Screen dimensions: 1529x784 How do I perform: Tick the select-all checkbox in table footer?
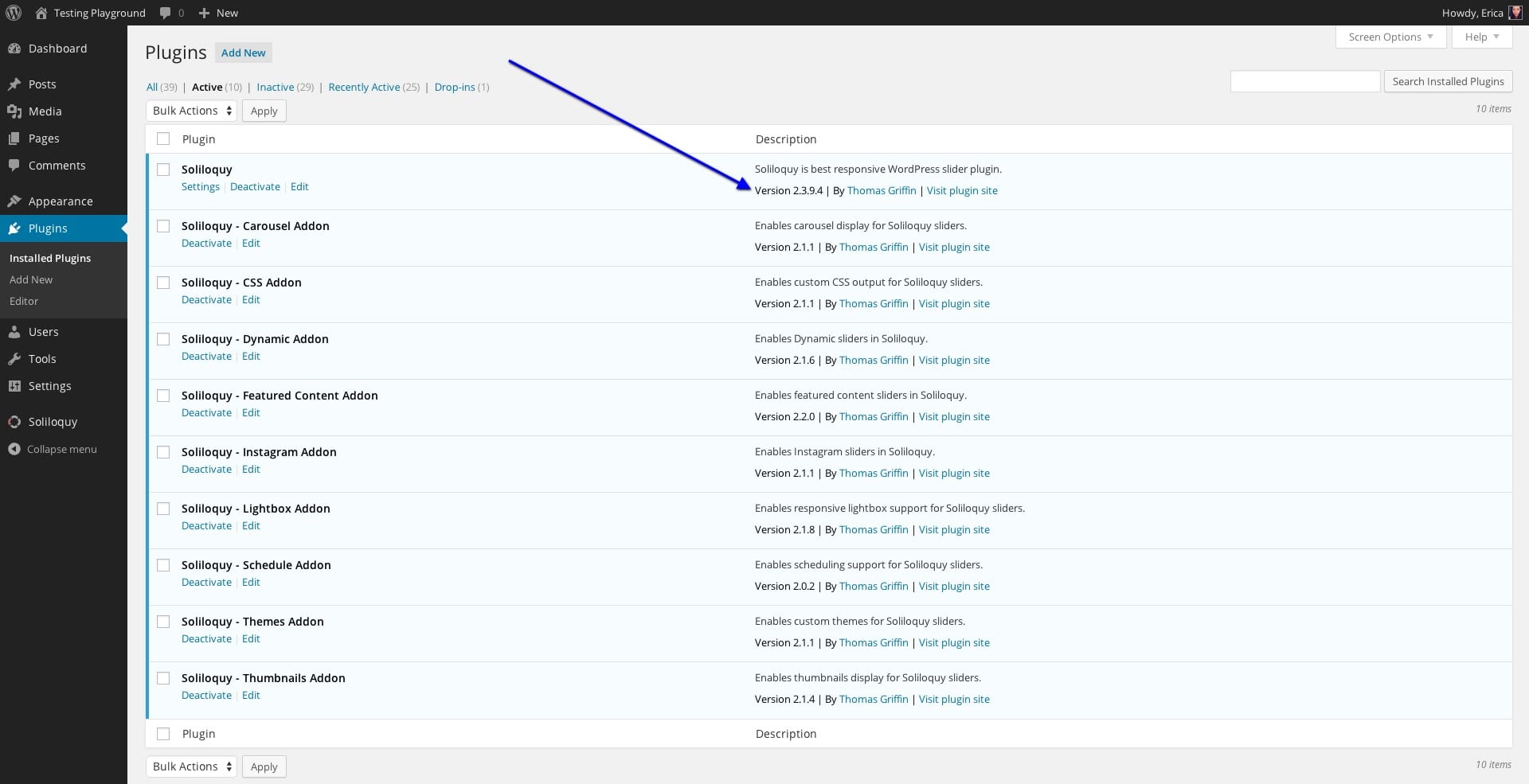click(x=163, y=734)
